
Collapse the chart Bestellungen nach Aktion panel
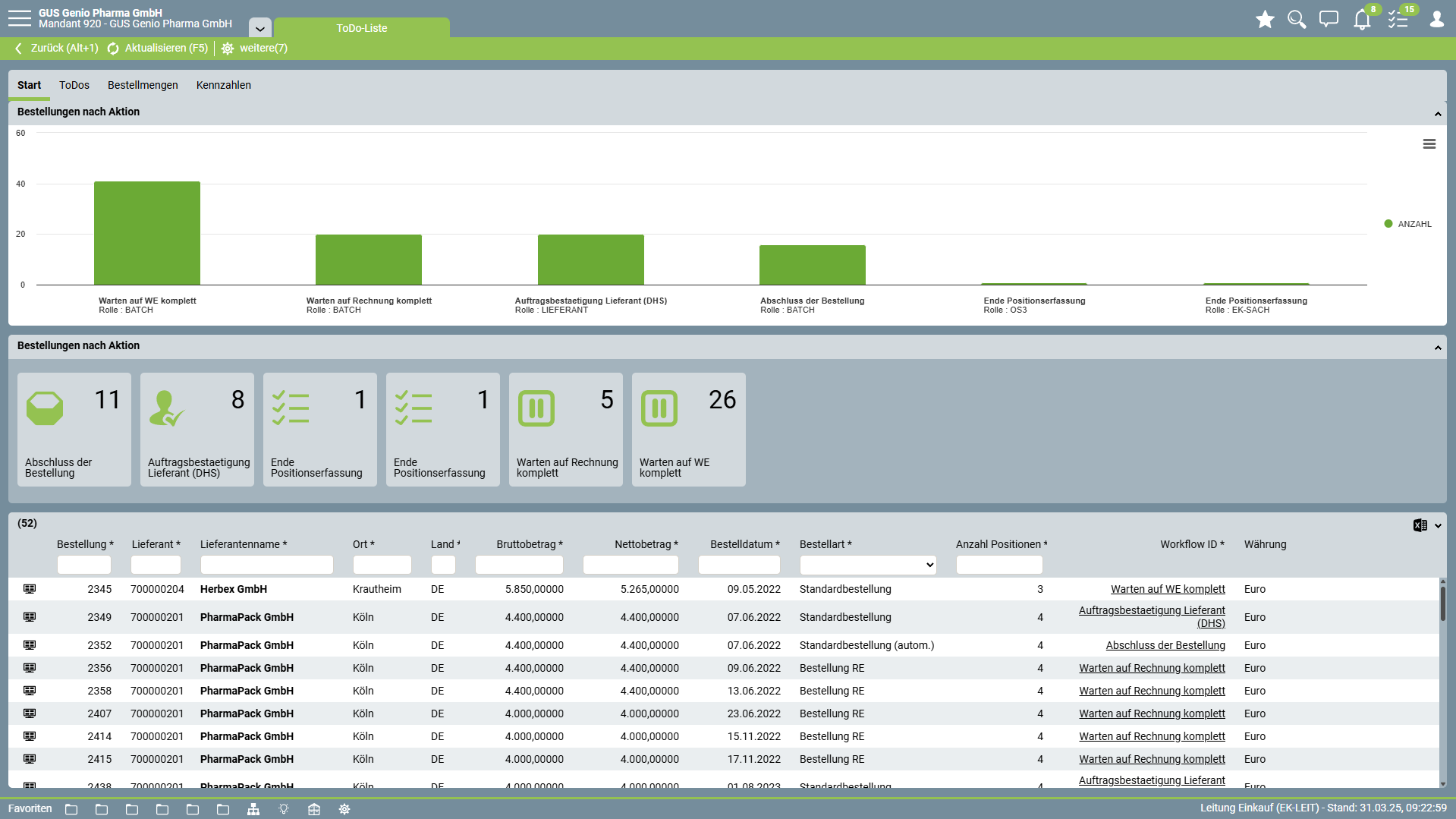coord(1437,114)
